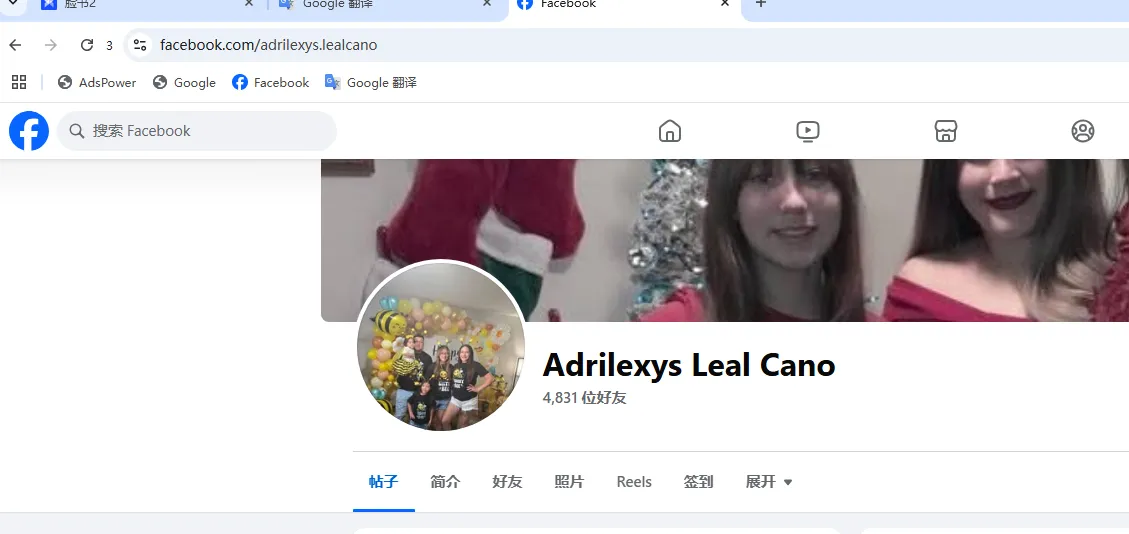The height and width of the screenshot is (534, 1129).
Task: Open the 照片 profile tab
Action: point(569,481)
